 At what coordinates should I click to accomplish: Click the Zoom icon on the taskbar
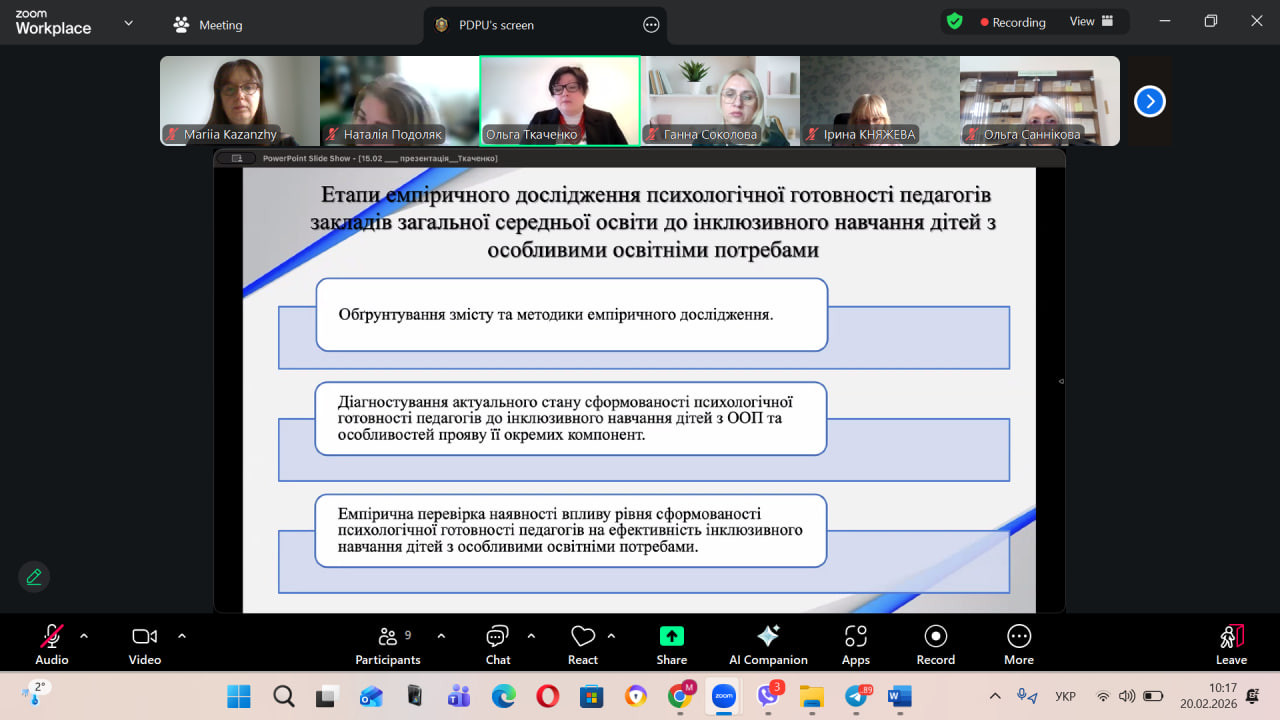724,696
